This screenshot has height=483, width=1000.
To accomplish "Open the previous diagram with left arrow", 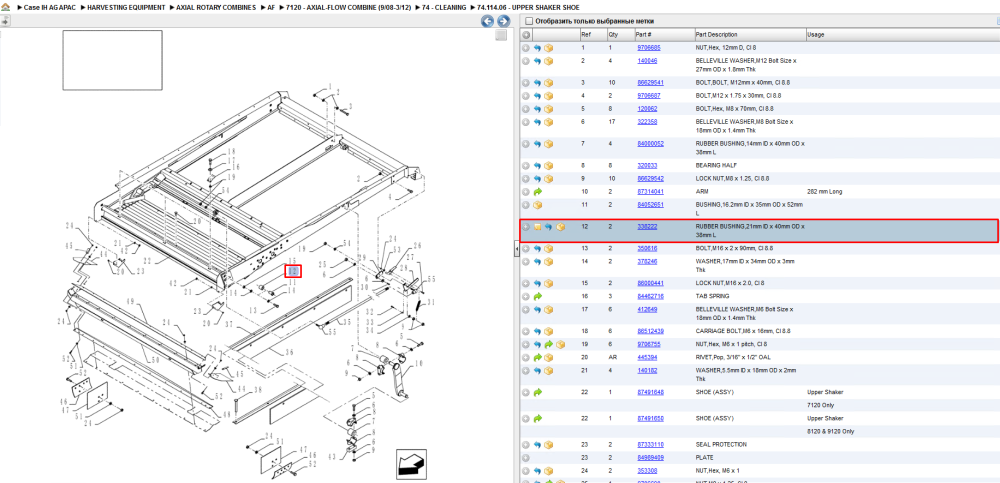I will click(487, 21).
